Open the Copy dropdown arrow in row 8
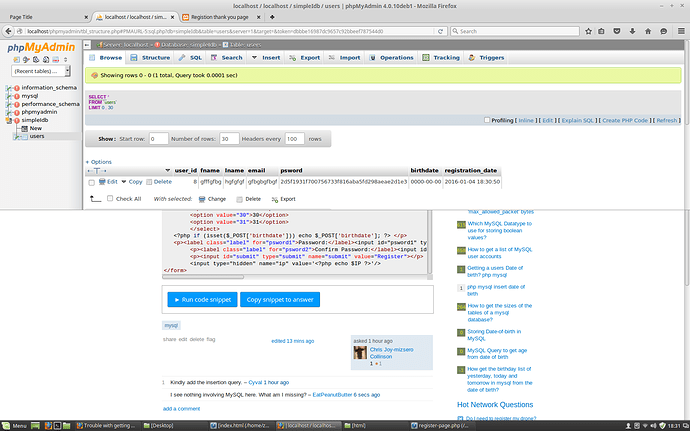The width and height of the screenshot is (690, 431). coord(124,182)
